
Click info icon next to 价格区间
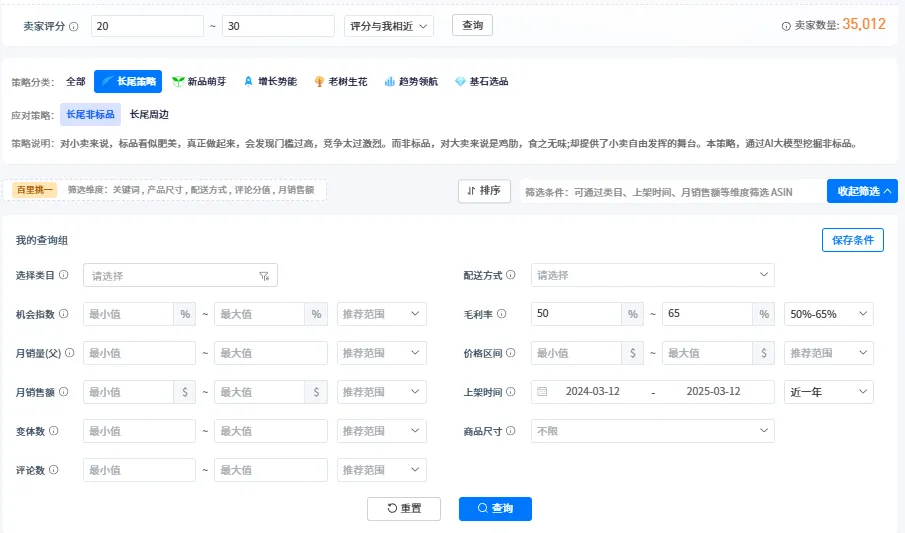pos(510,353)
